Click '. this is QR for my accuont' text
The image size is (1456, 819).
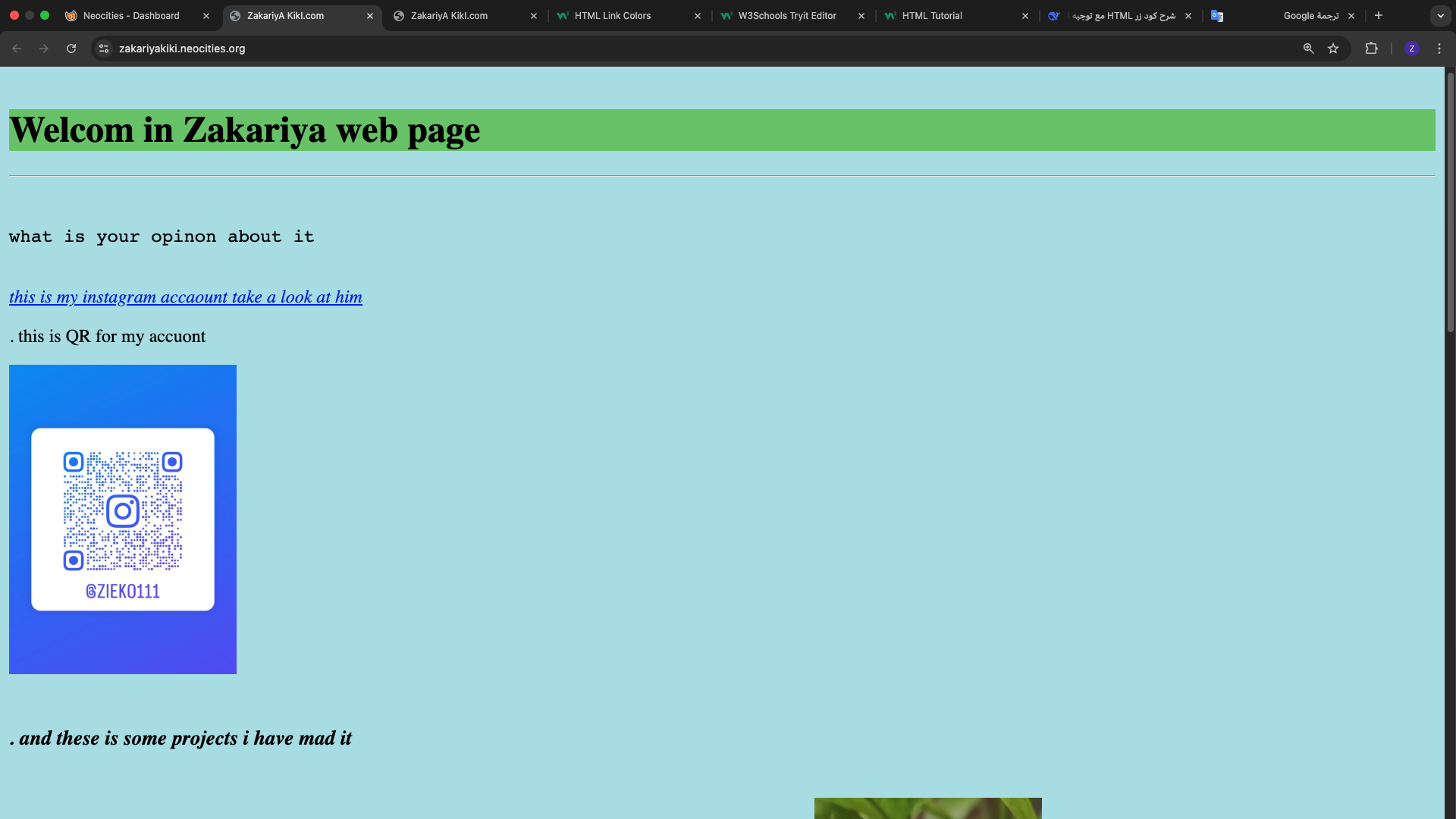point(108,337)
